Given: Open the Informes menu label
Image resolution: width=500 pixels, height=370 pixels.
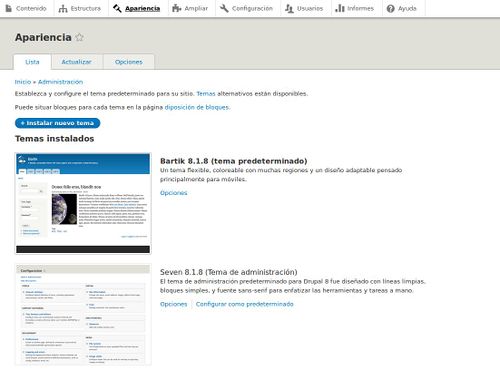Looking at the screenshot, I should pos(360,8).
